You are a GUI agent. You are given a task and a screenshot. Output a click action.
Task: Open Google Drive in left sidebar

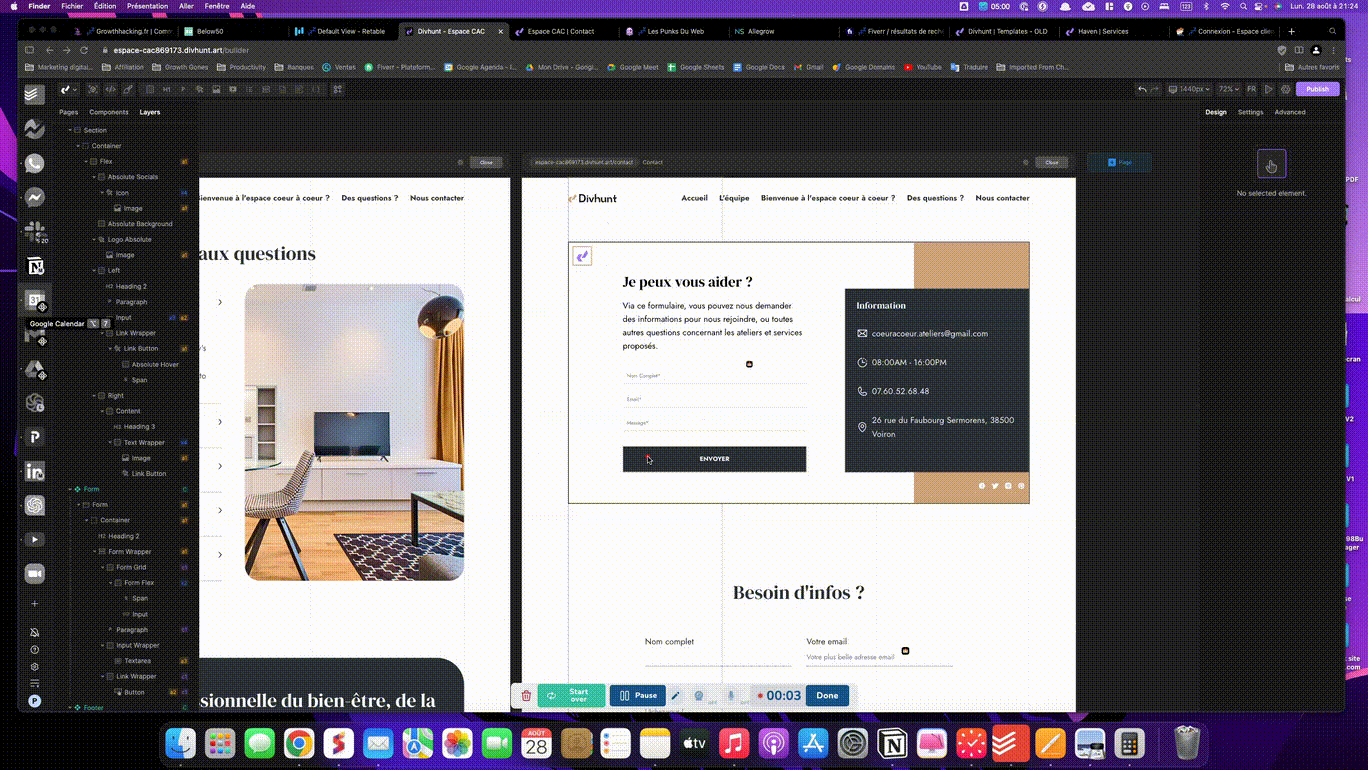35,369
